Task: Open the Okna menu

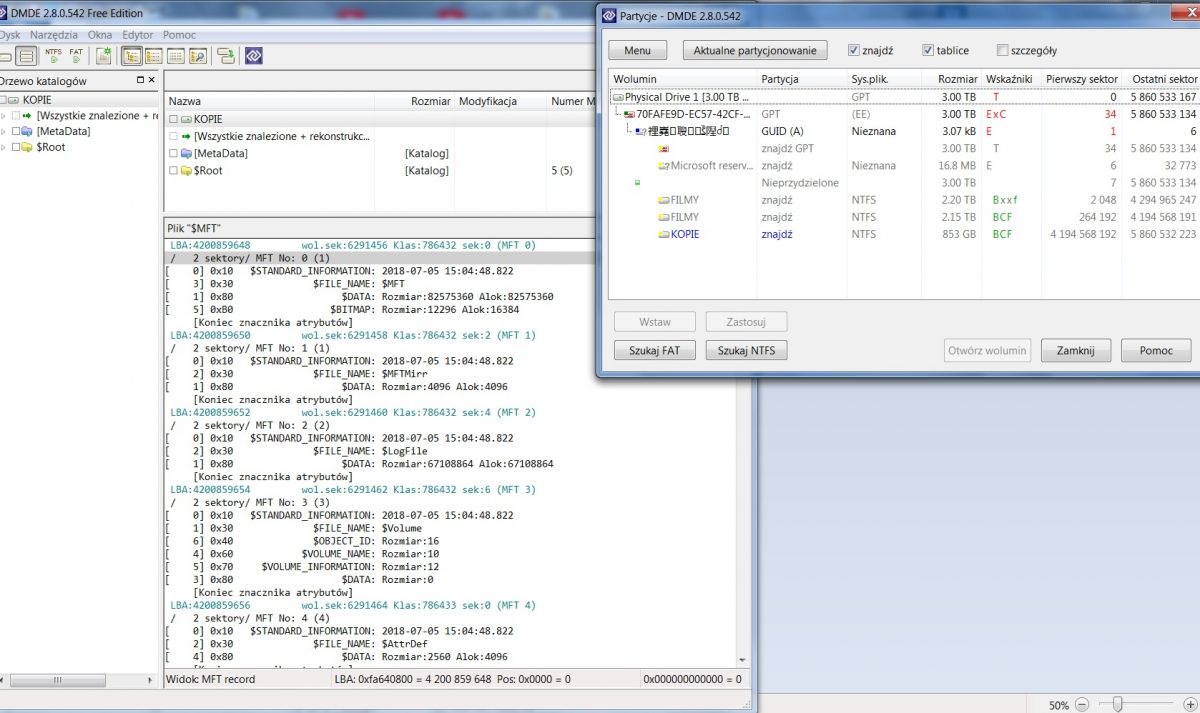Action: 100,34
